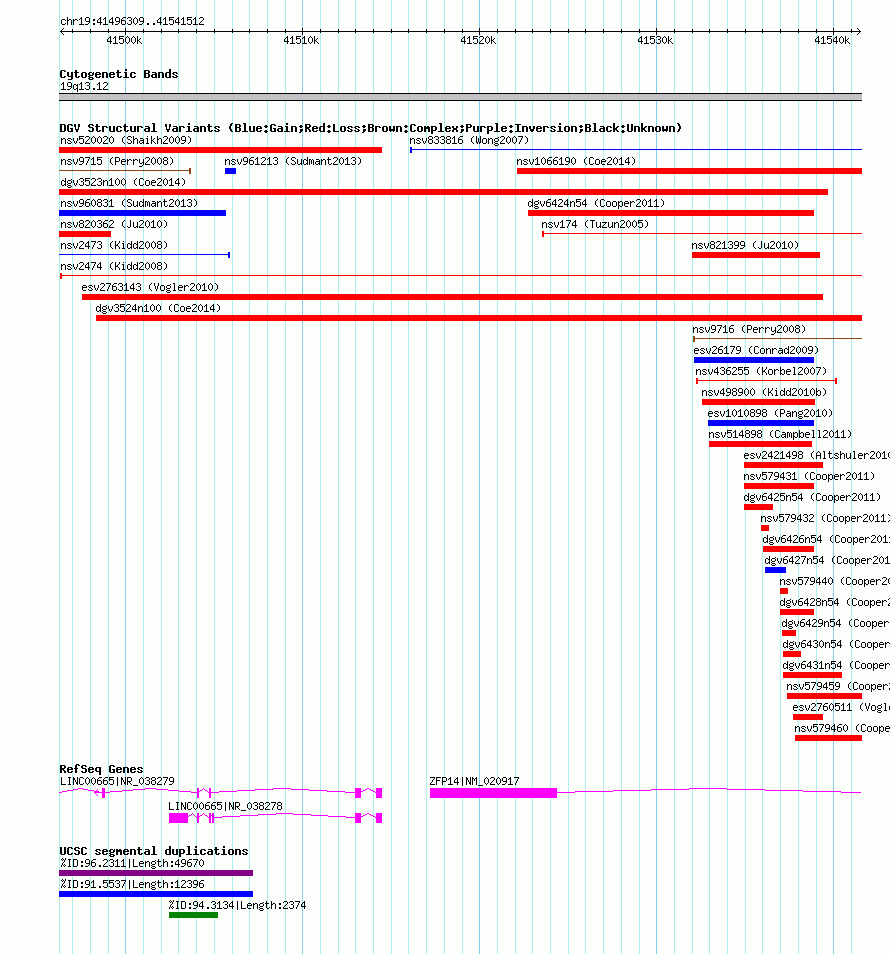
Task: Click the blue gain bar under nsv960831
Action: 142,213
